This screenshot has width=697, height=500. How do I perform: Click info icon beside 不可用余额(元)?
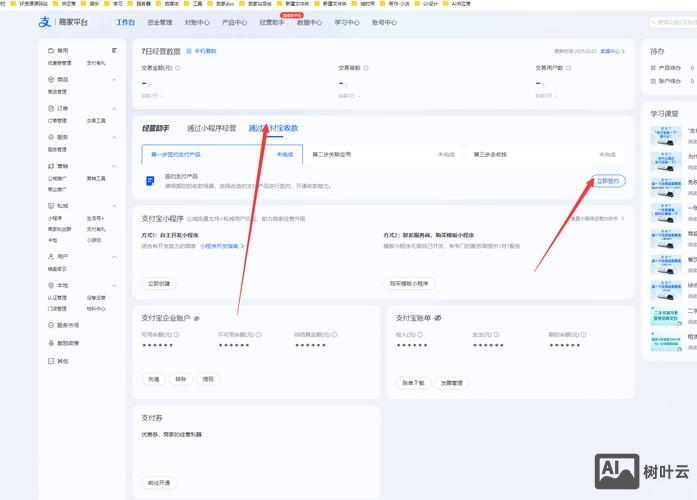(x=258, y=334)
